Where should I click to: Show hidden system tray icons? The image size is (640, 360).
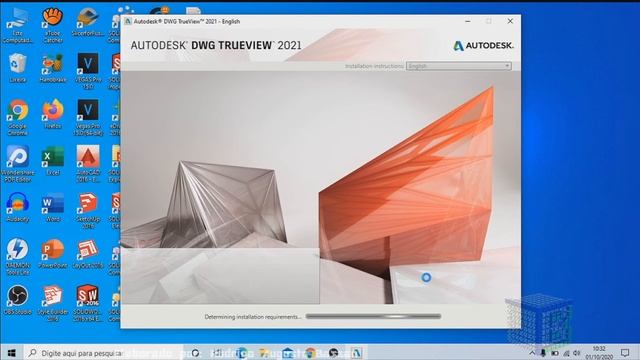pyautogui.click(x=532, y=353)
